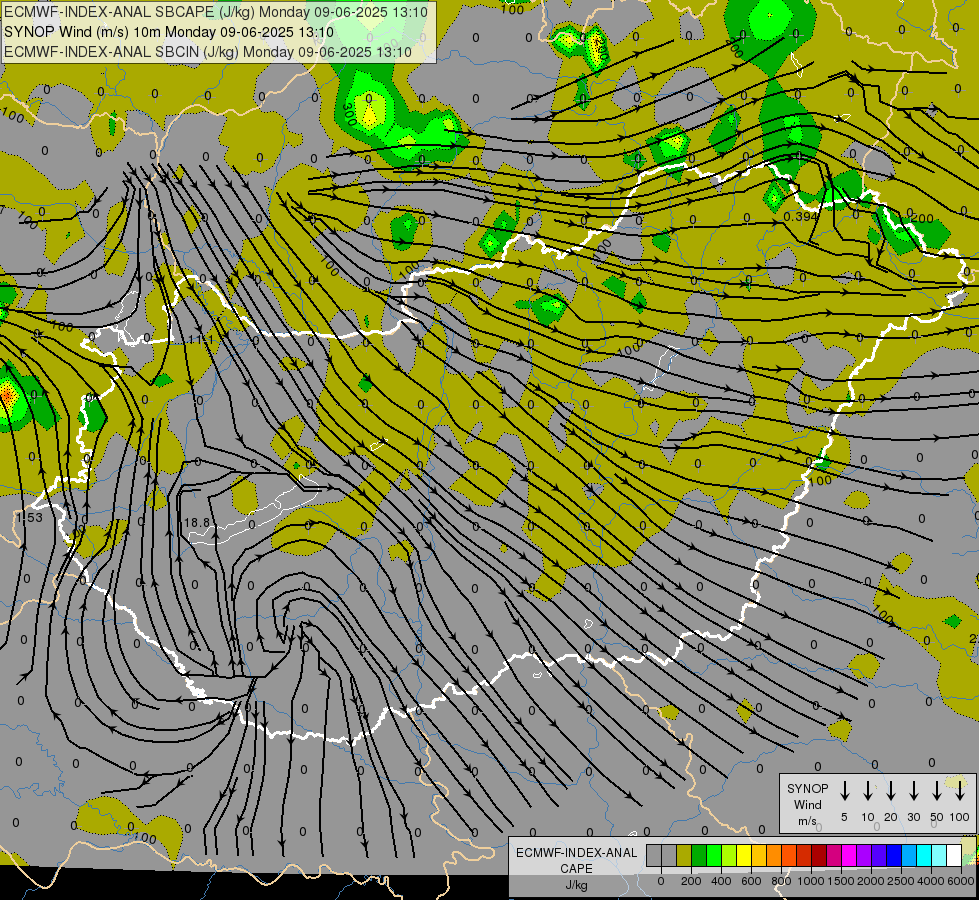Click the 'J/kg' unit in CAPE legend
This screenshot has width=979, height=900.
pos(576,885)
